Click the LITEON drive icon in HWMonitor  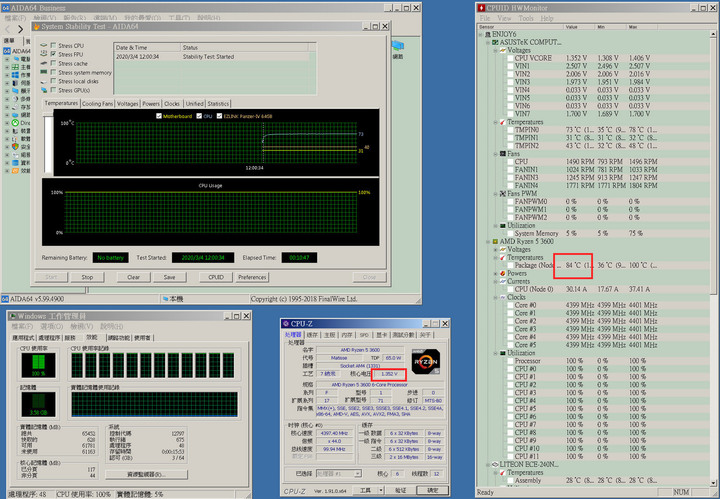tap(495, 465)
